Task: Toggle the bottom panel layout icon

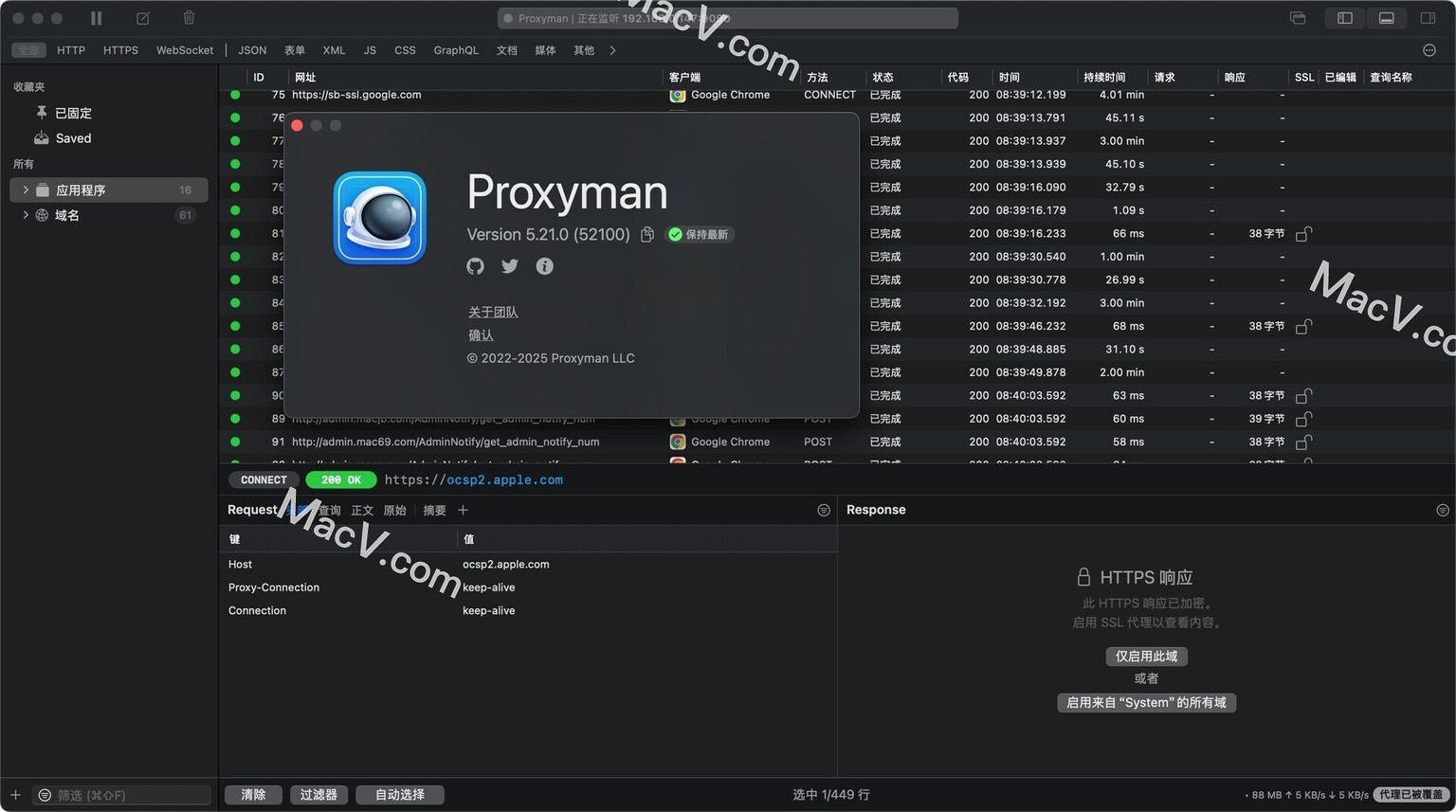Action: [x=1386, y=18]
